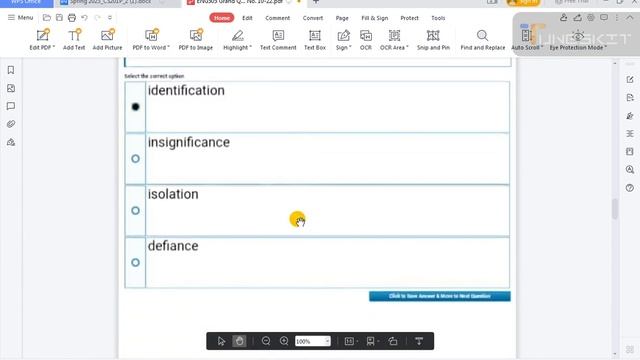Open the help icon in right sidebar

pos(630,188)
